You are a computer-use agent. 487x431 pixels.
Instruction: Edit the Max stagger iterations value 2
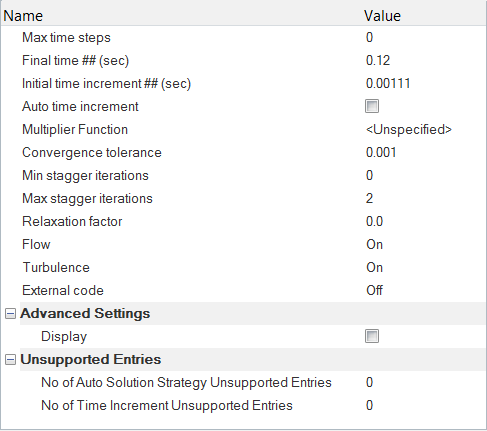(424, 198)
